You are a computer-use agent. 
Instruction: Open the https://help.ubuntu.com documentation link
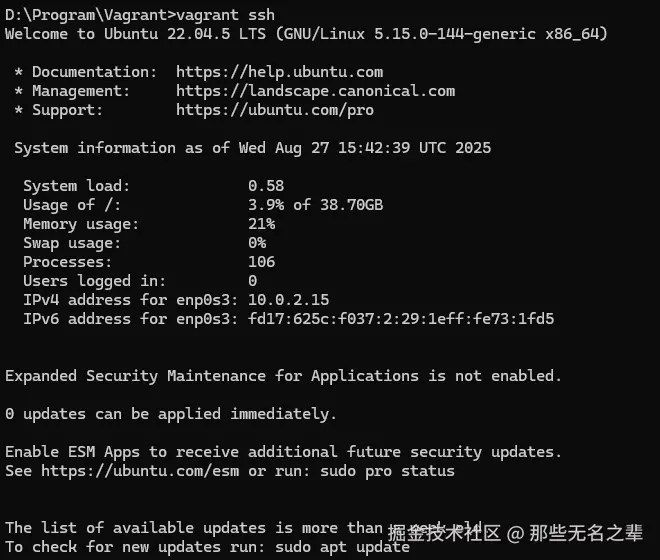click(279, 72)
